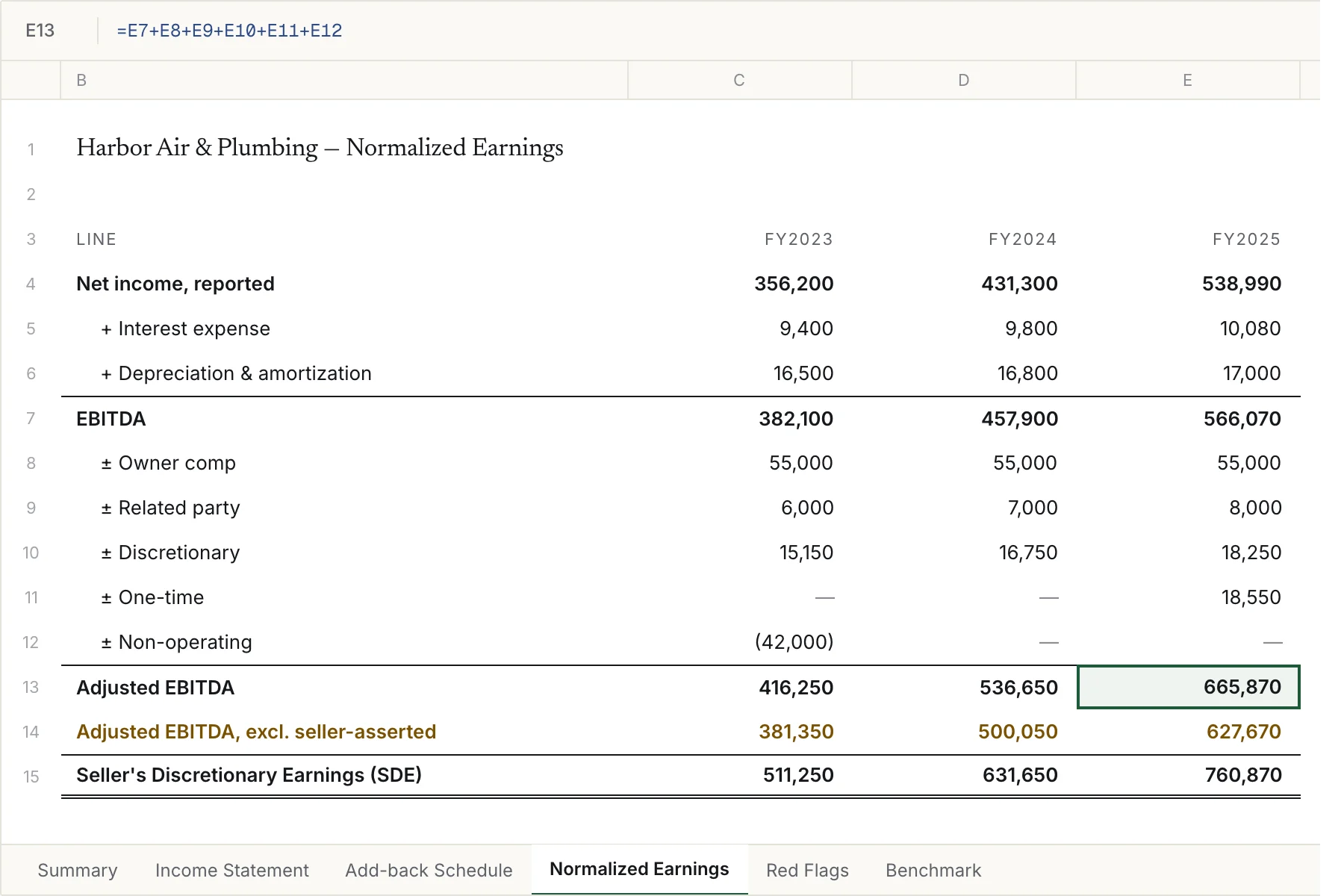Open the Add-back Schedule tab
Image resolution: width=1344 pixels, height=896 pixels.
(x=429, y=871)
